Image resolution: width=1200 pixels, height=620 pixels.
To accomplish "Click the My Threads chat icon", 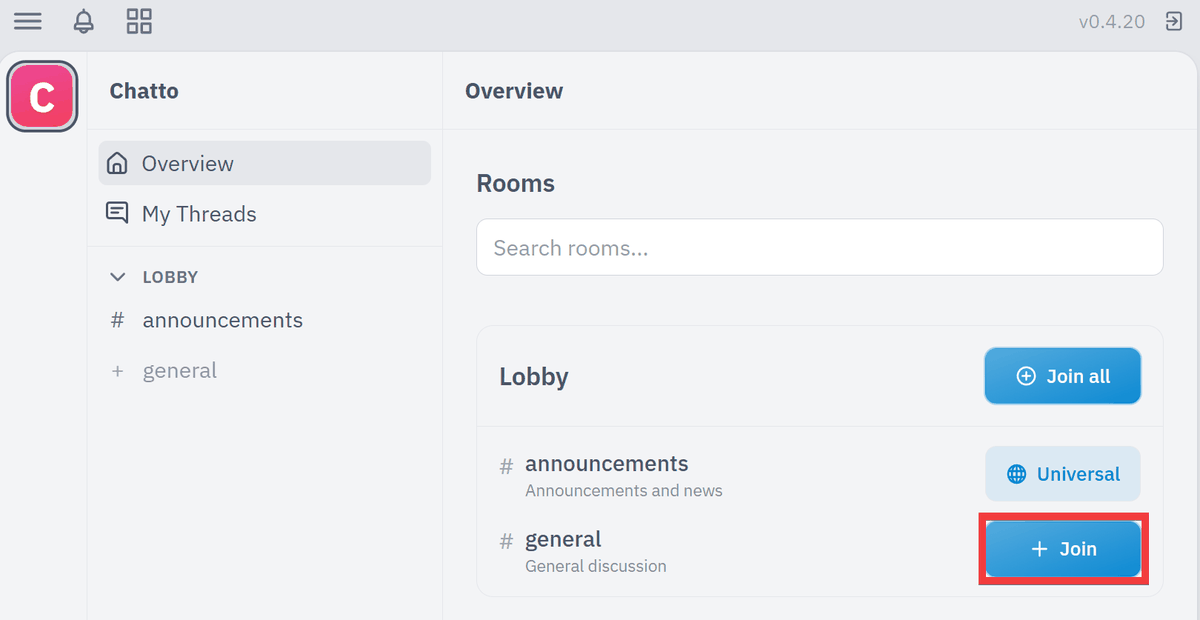I will [117, 213].
